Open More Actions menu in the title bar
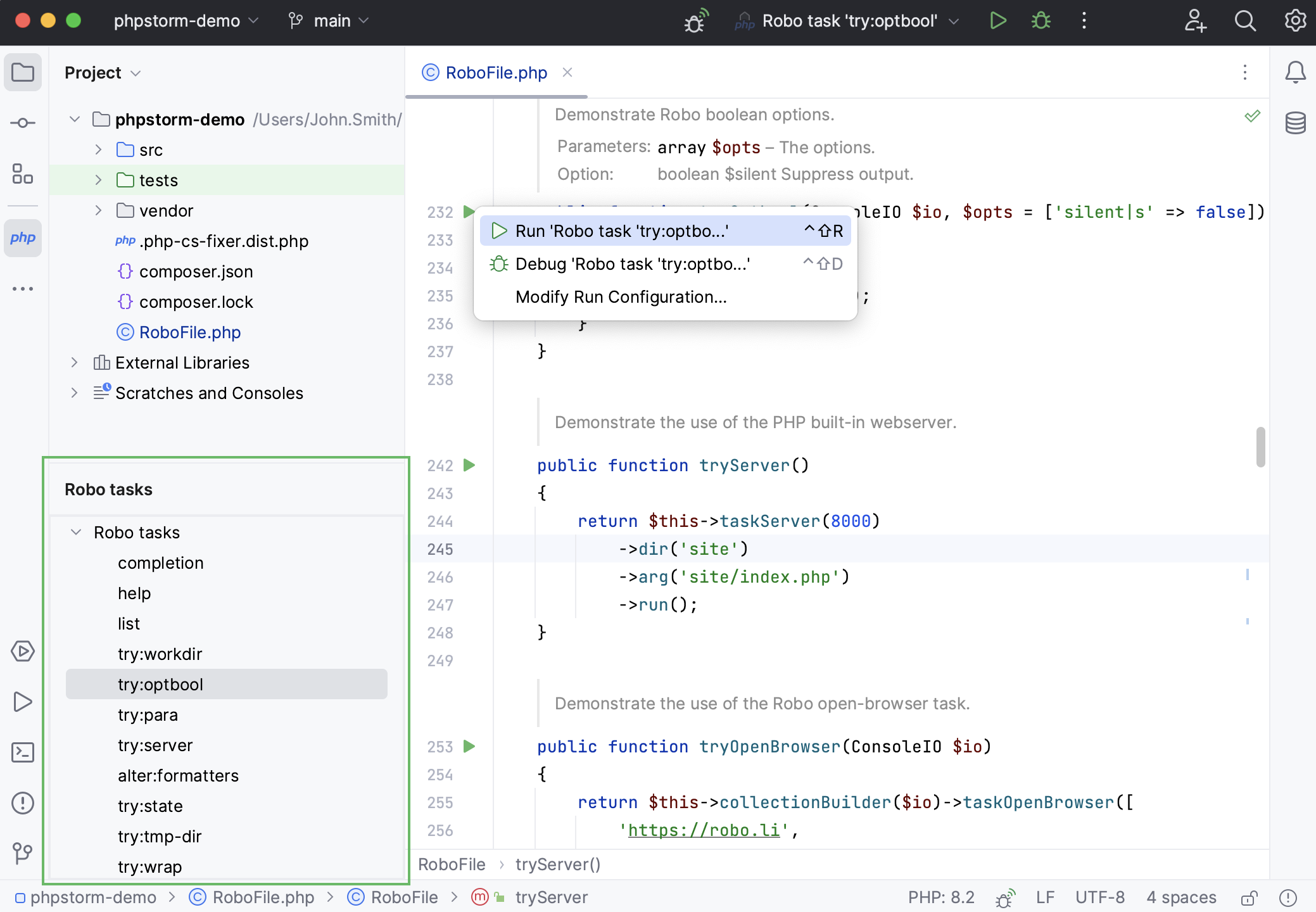Image resolution: width=1316 pixels, height=912 pixels. (x=1084, y=21)
